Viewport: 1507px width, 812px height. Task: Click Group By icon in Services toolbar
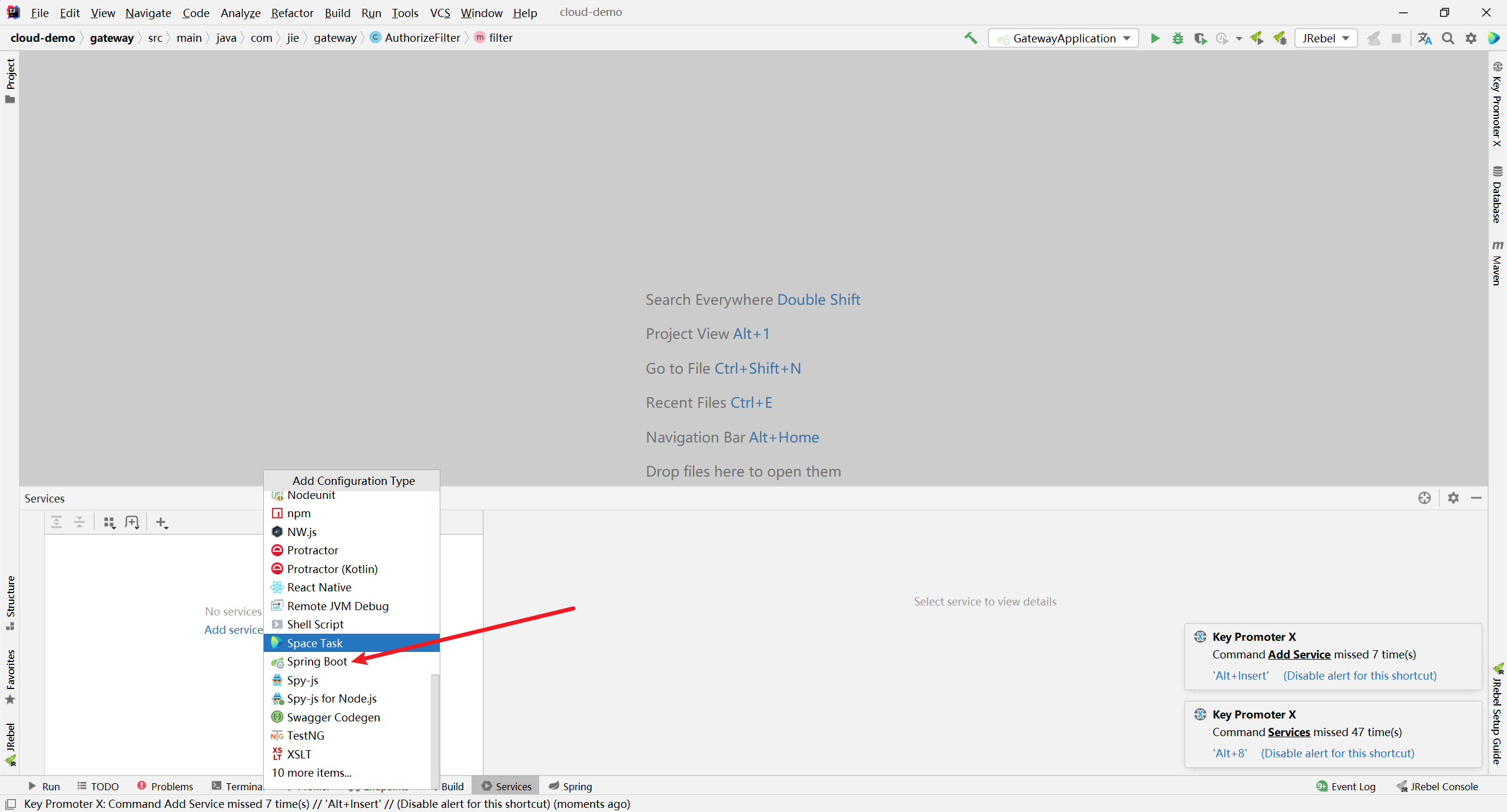[109, 522]
